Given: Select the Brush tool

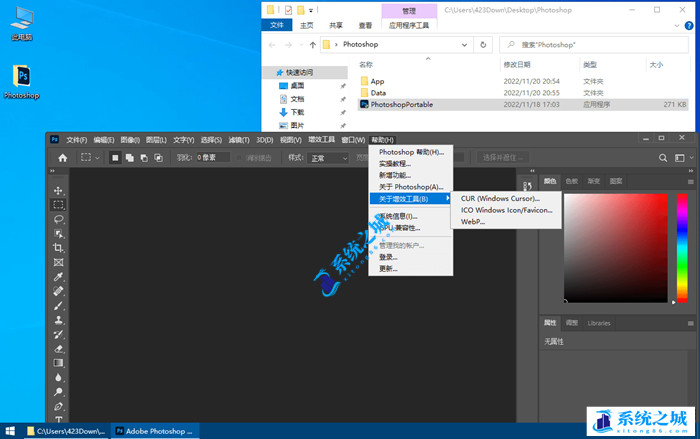Looking at the screenshot, I should (x=58, y=305).
